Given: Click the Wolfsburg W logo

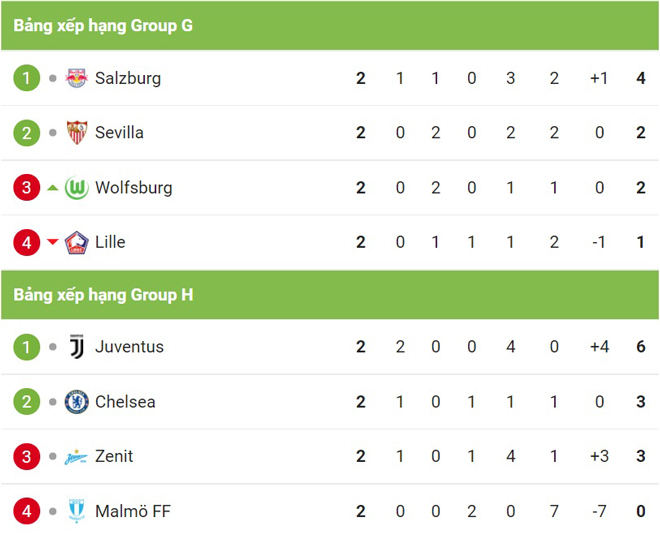Looking at the screenshot, I should 77,188.
